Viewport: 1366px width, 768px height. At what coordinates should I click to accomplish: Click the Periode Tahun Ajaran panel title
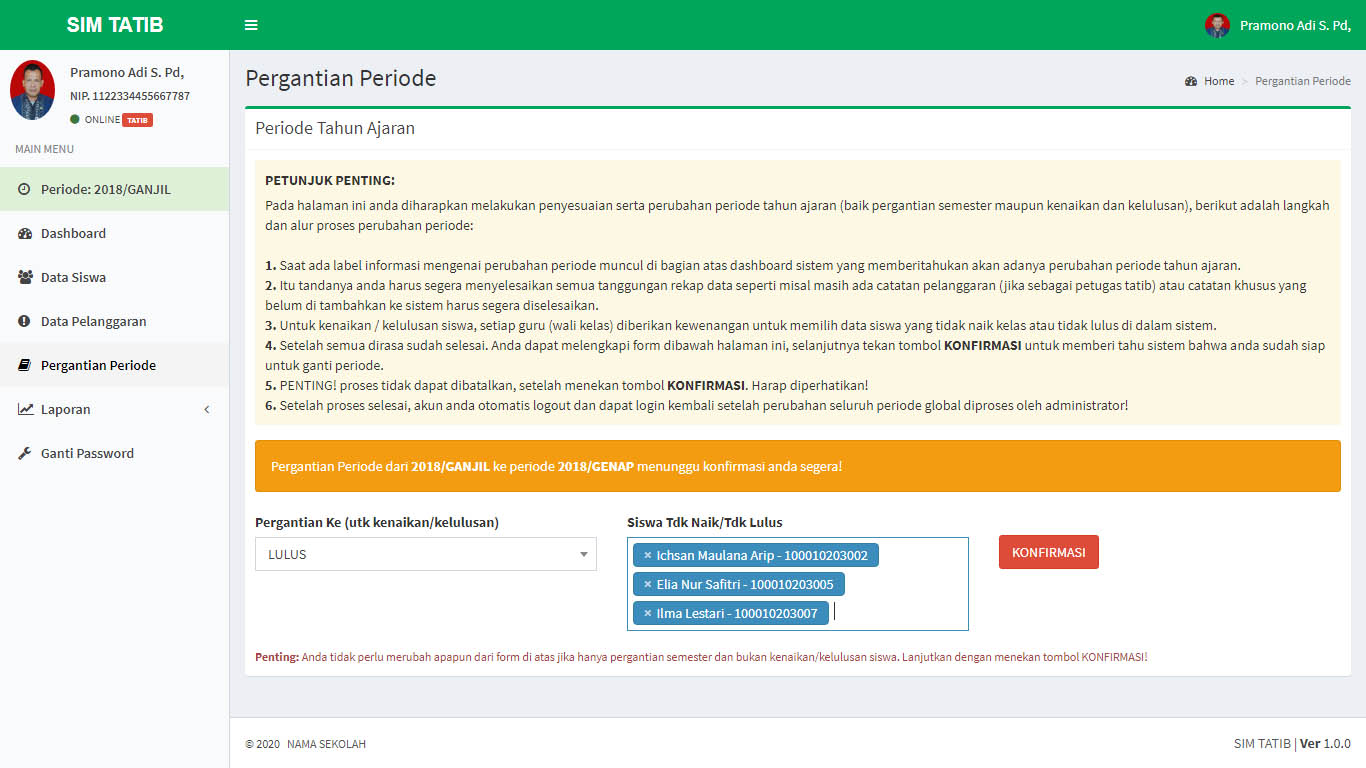point(335,128)
